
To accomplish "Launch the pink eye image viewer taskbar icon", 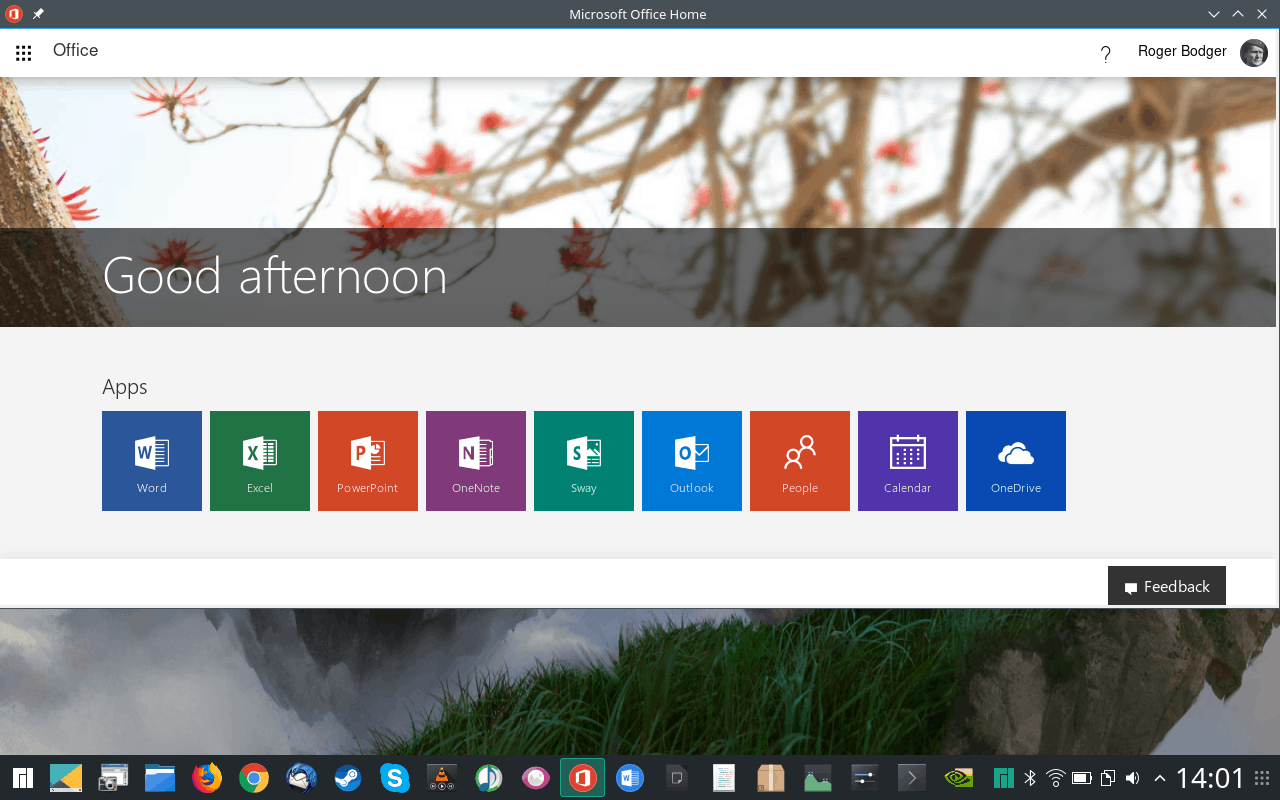I will (536, 778).
